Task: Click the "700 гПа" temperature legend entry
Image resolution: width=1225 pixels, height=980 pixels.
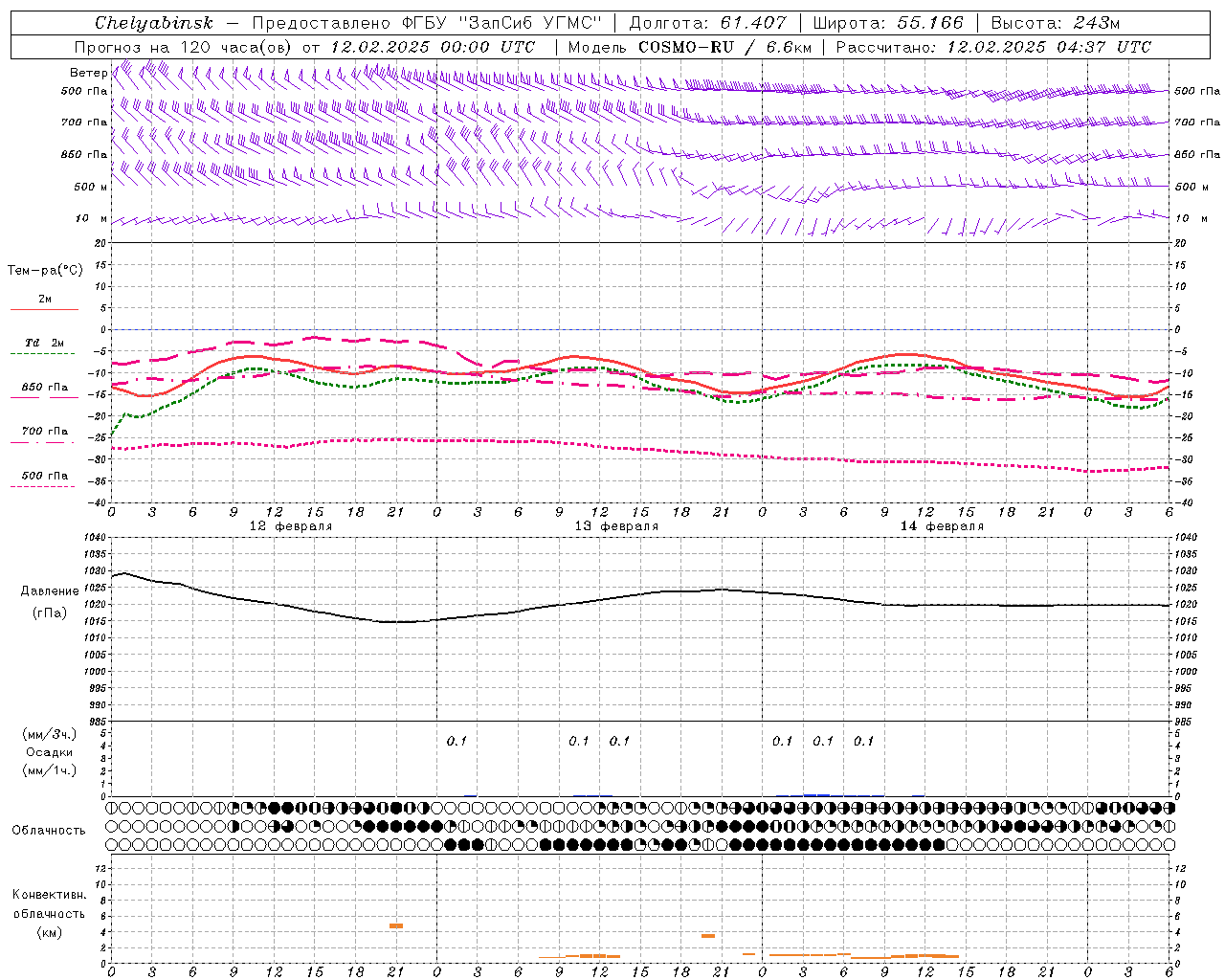Action: tap(45, 431)
